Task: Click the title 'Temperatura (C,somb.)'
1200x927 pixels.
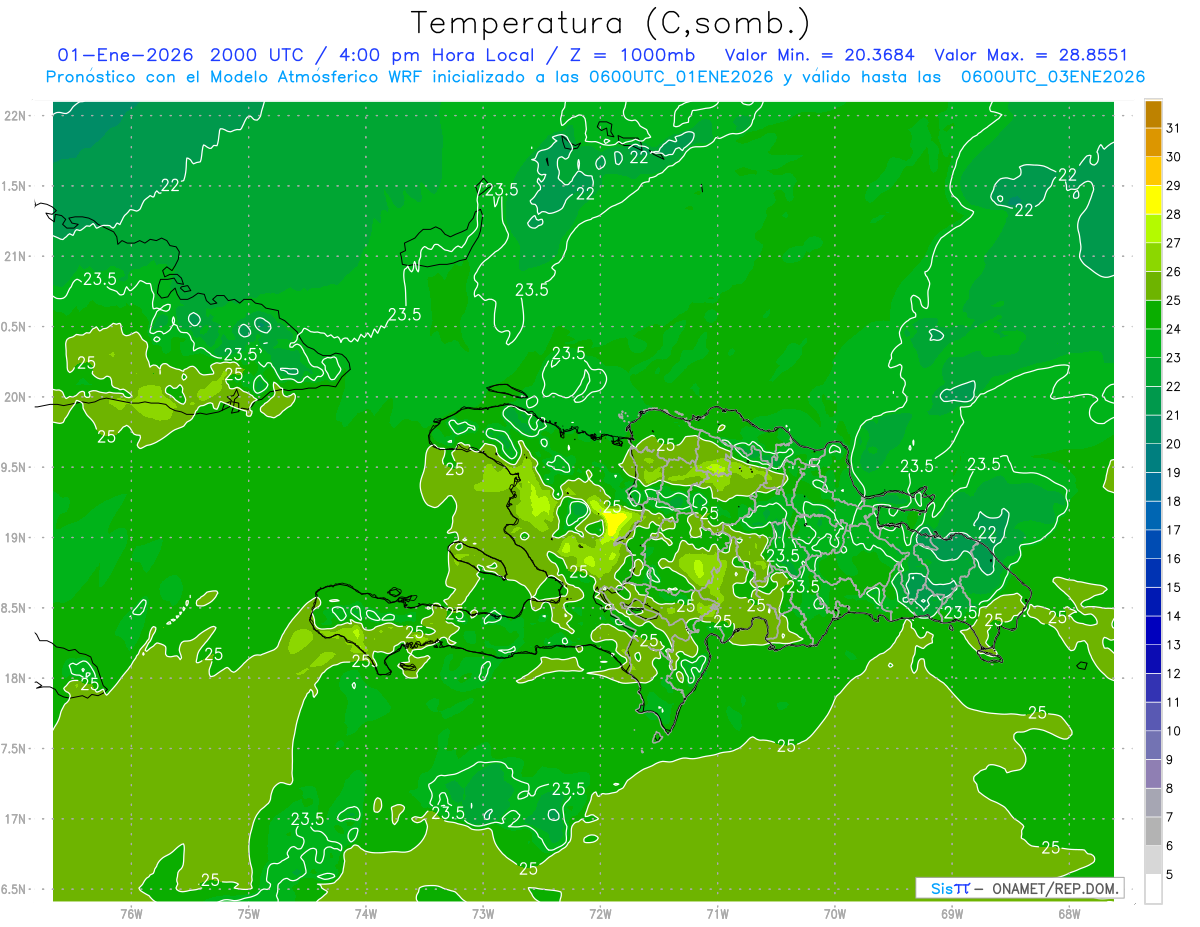Action: tap(611, 23)
